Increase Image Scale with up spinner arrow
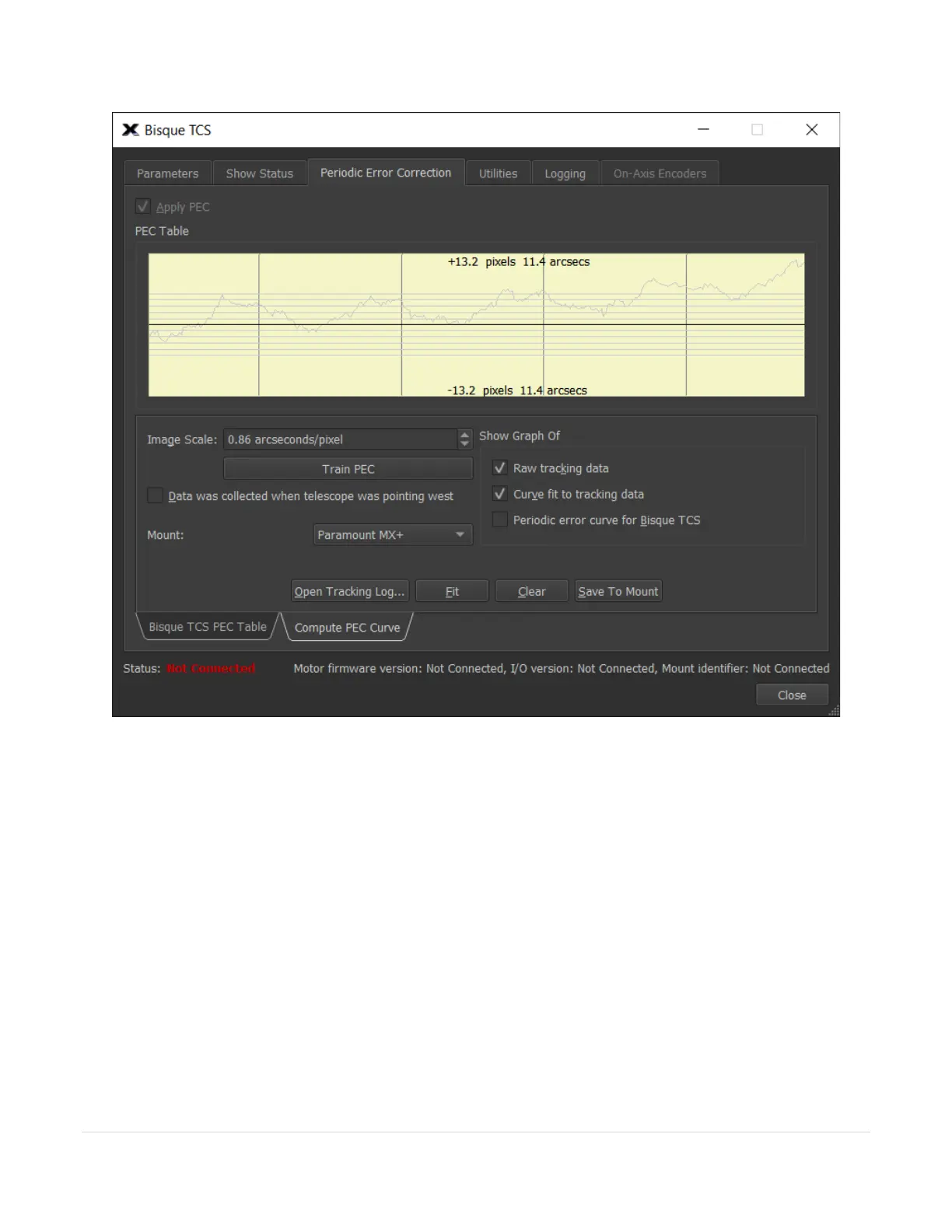 (x=464, y=435)
